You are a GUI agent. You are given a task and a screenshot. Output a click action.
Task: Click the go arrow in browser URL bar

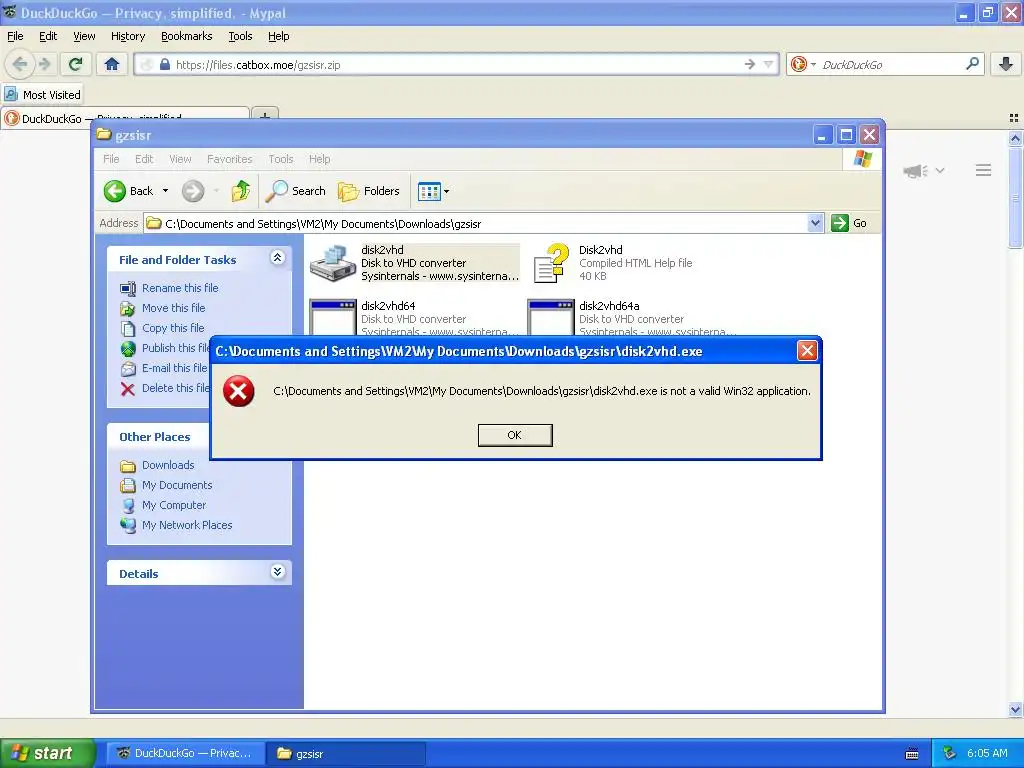(750, 64)
